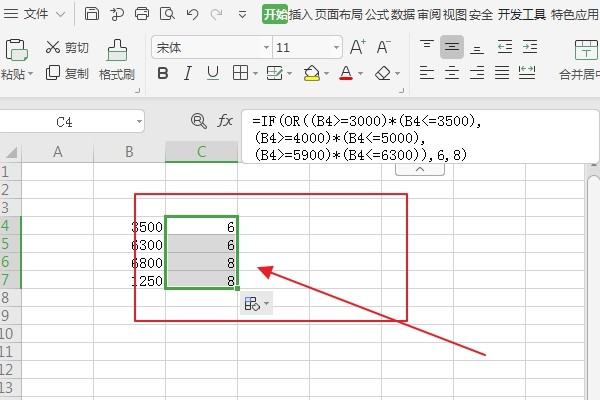This screenshot has height=400, width=600.
Task: Click the 剪切 cut button
Action: point(67,47)
